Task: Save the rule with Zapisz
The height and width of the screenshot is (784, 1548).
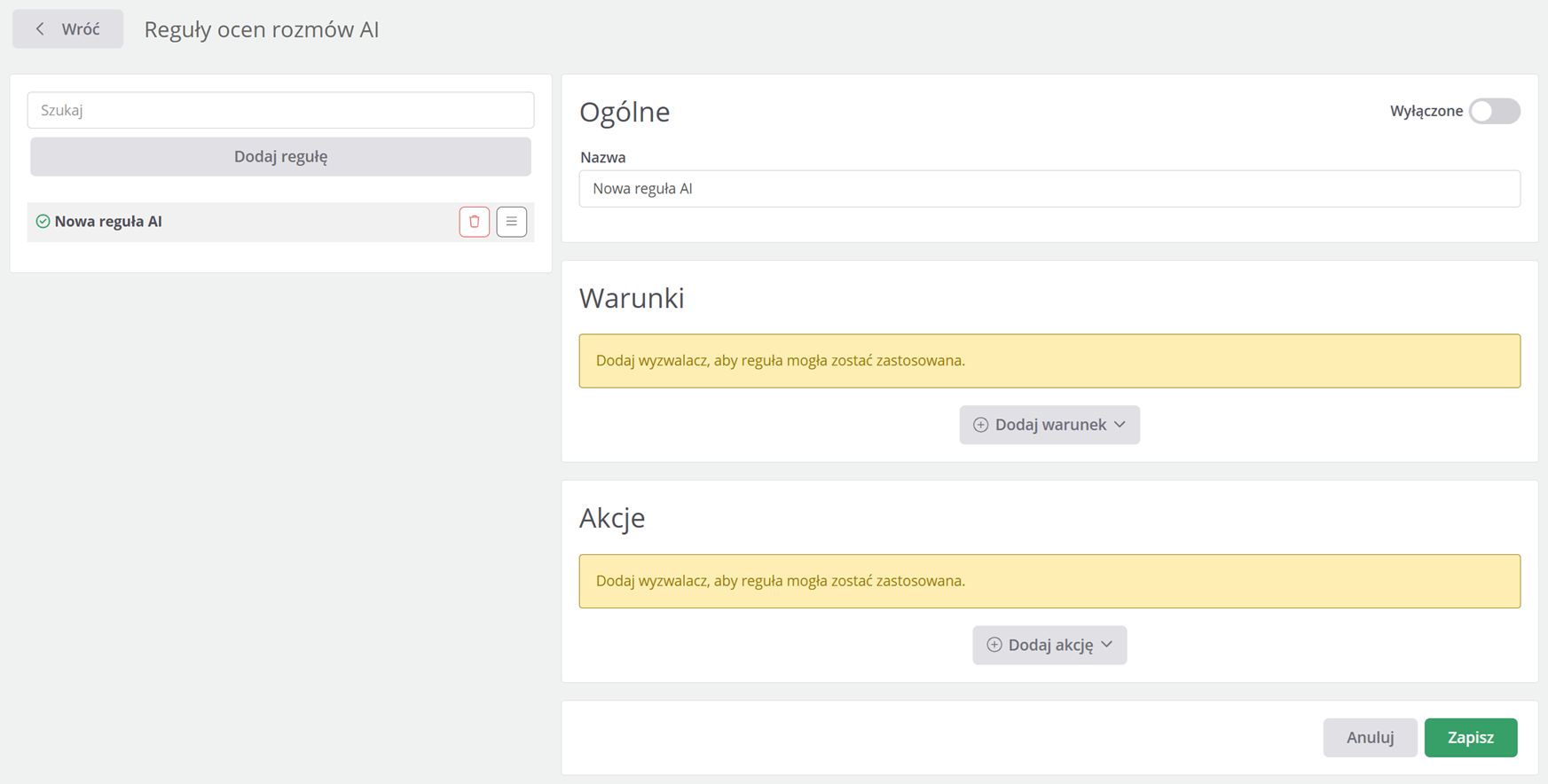Action: coord(1471,737)
